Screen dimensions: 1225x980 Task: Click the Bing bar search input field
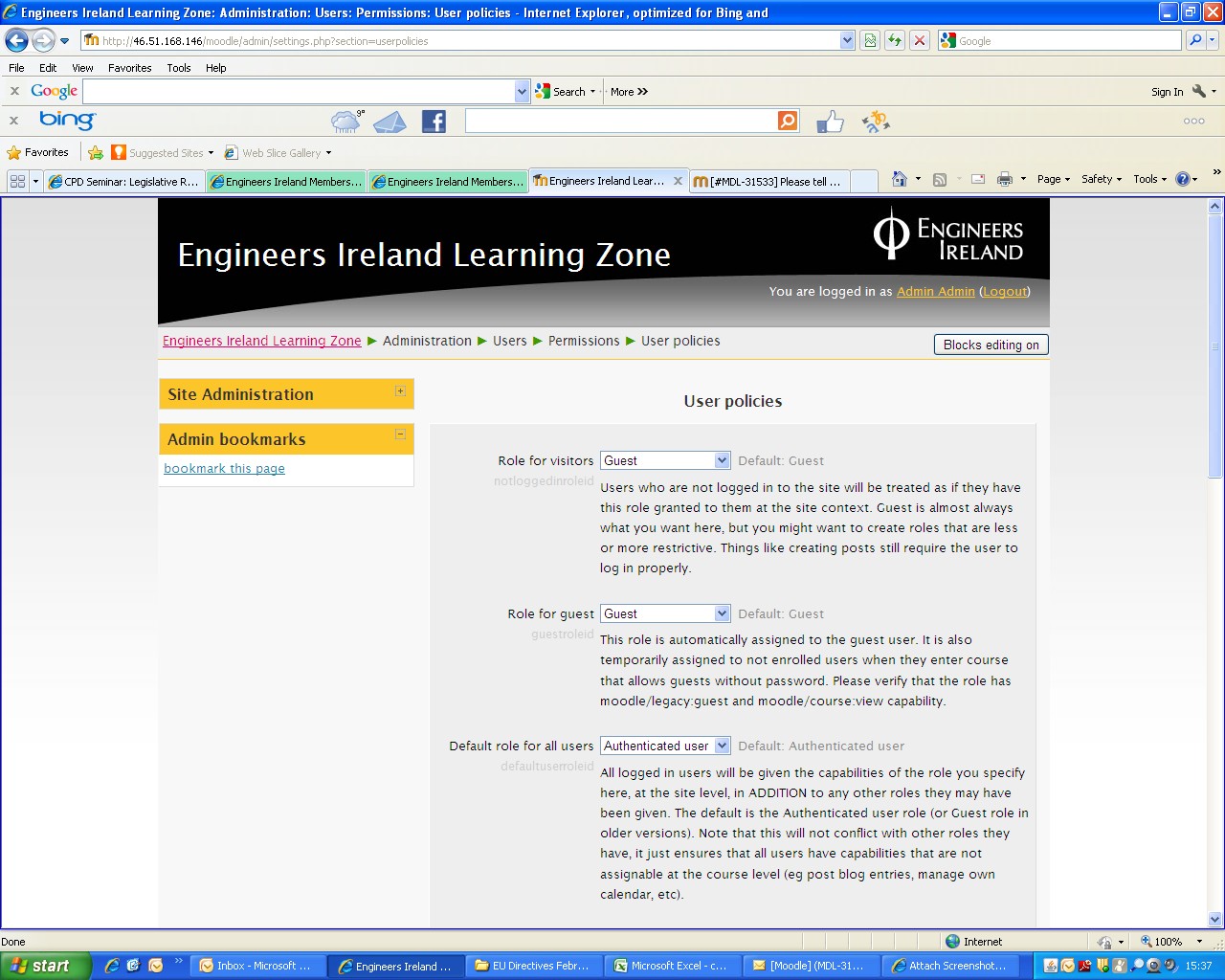[621, 121]
